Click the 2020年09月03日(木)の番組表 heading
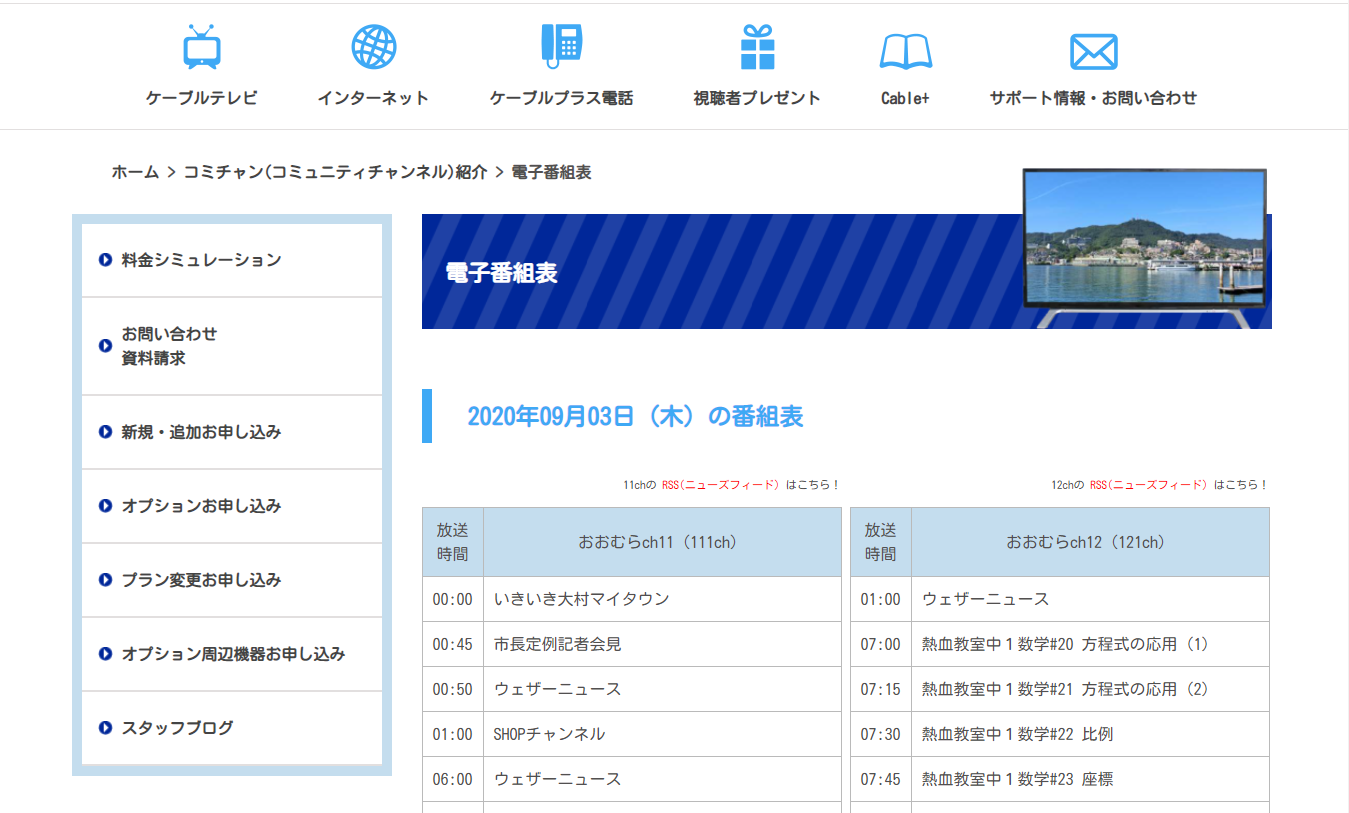 point(635,416)
